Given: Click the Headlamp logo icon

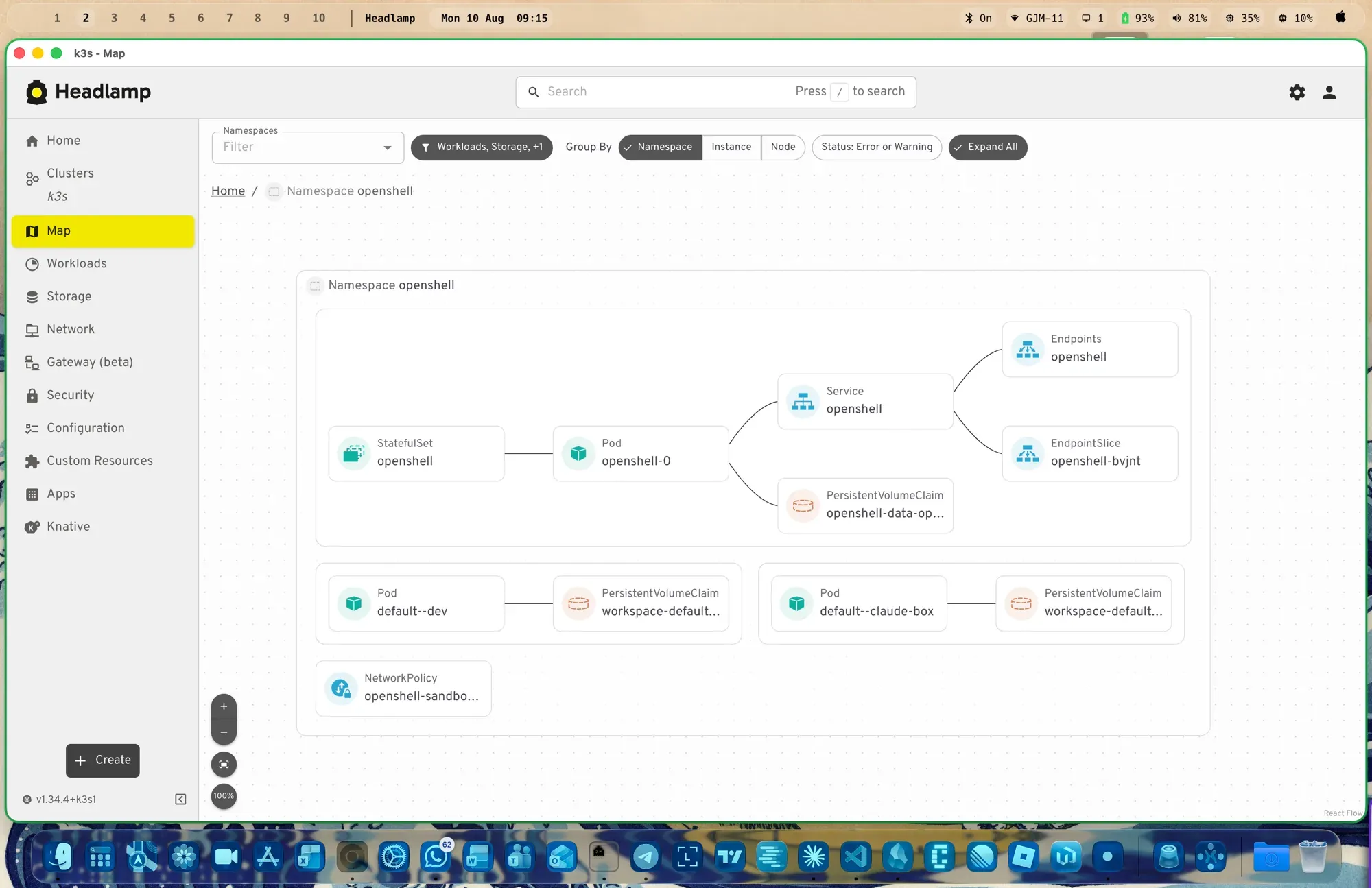Looking at the screenshot, I should coord(36,92).
